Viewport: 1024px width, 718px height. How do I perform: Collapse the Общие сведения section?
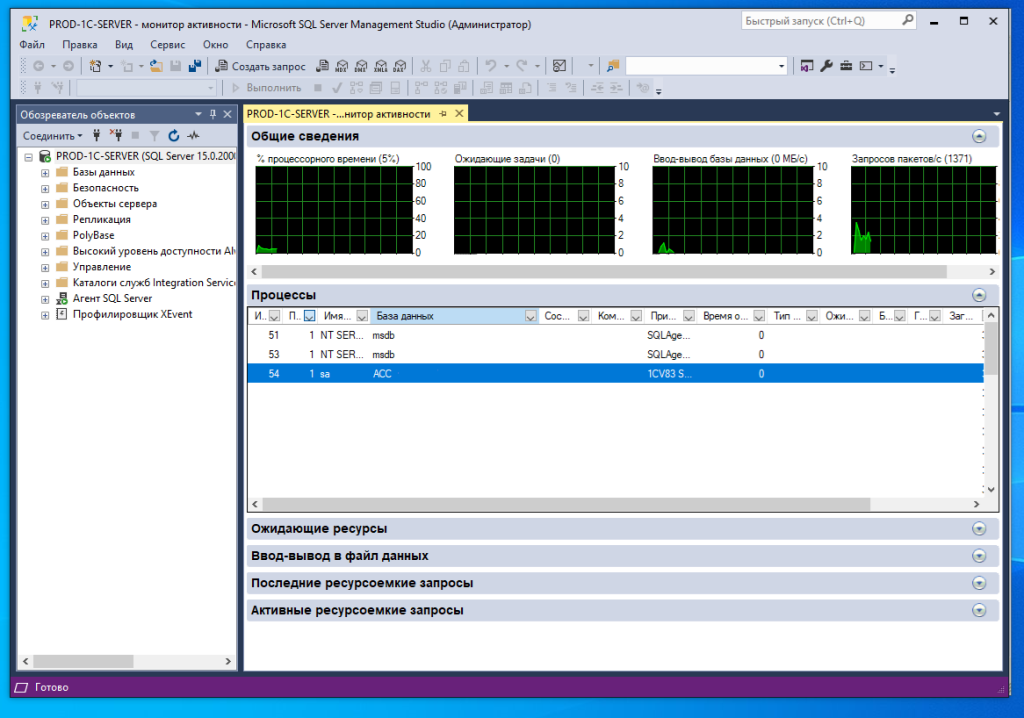(979, 136)
